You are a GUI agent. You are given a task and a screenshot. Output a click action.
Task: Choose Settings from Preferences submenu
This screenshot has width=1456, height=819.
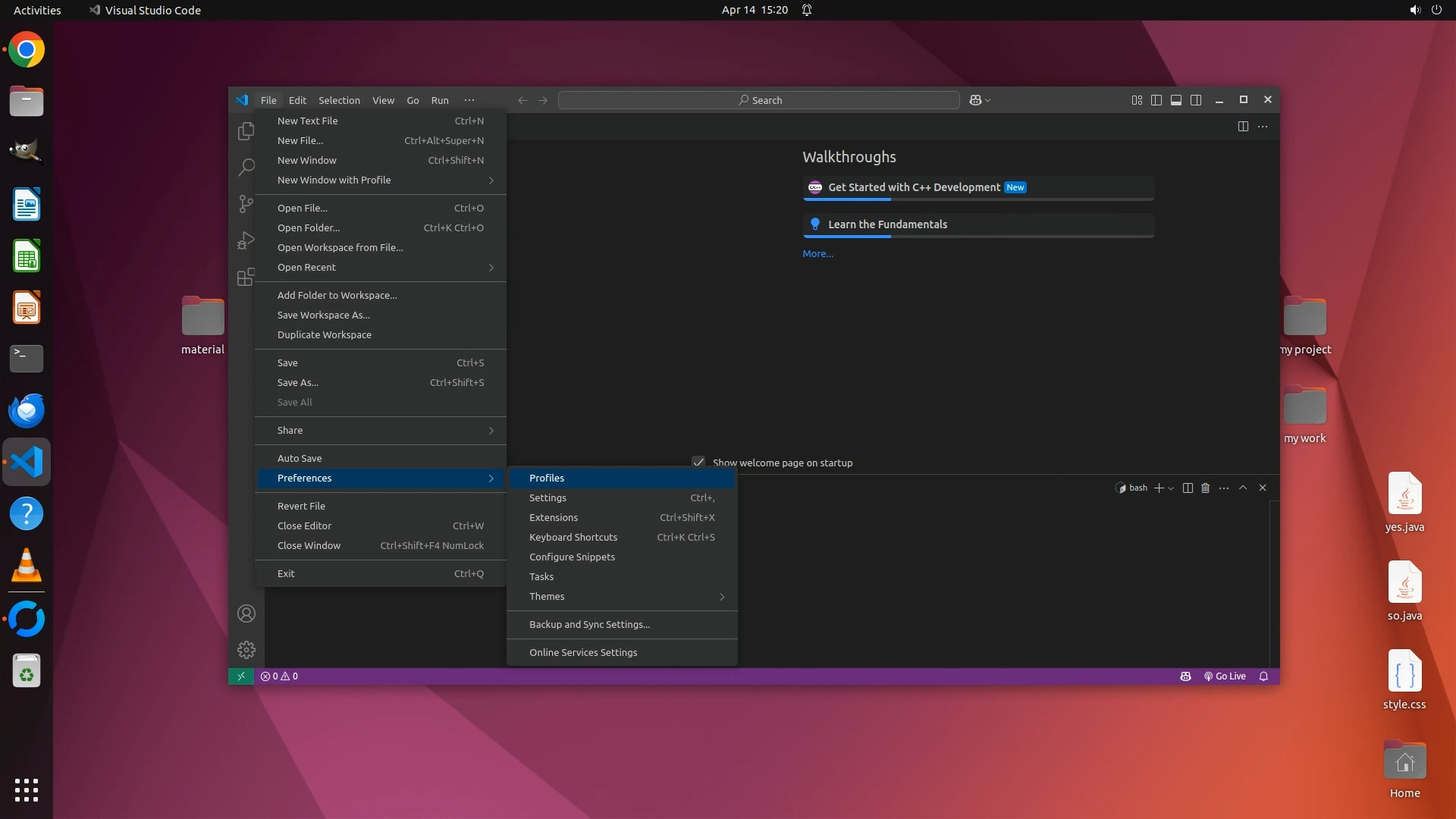pyautogui.click(x=548, y=498)
